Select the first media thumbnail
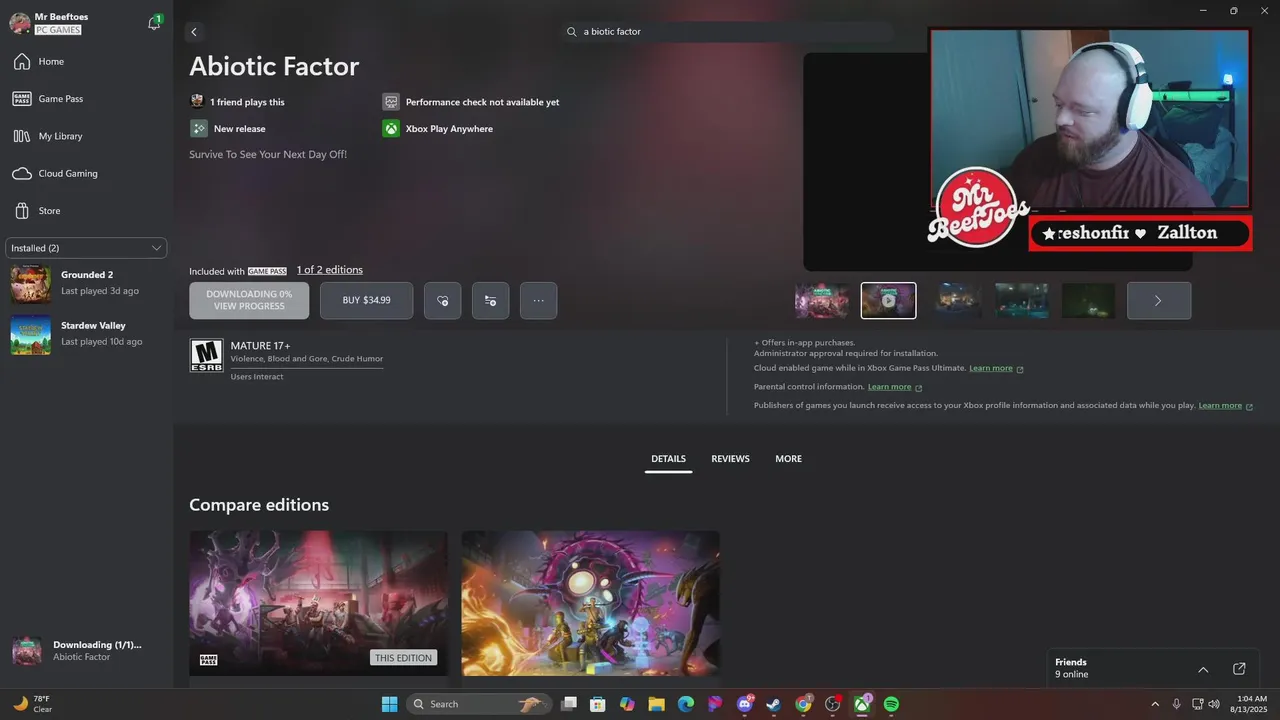 822,300
